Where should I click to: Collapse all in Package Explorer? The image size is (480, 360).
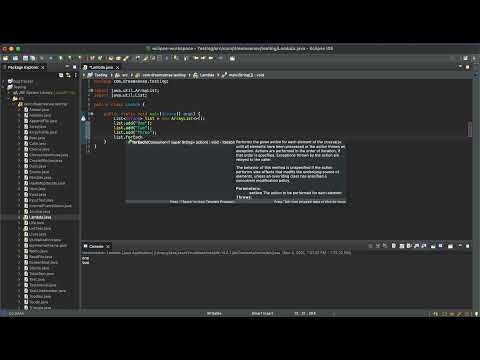(61, 75)
